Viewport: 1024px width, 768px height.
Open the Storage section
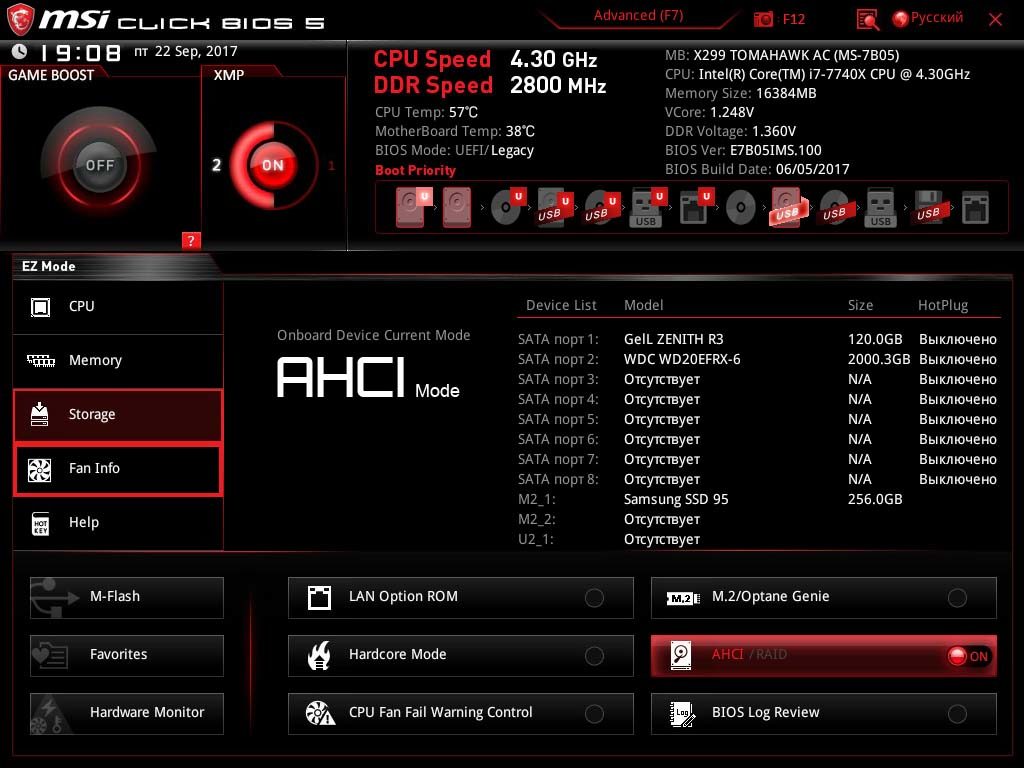(118, 415)
